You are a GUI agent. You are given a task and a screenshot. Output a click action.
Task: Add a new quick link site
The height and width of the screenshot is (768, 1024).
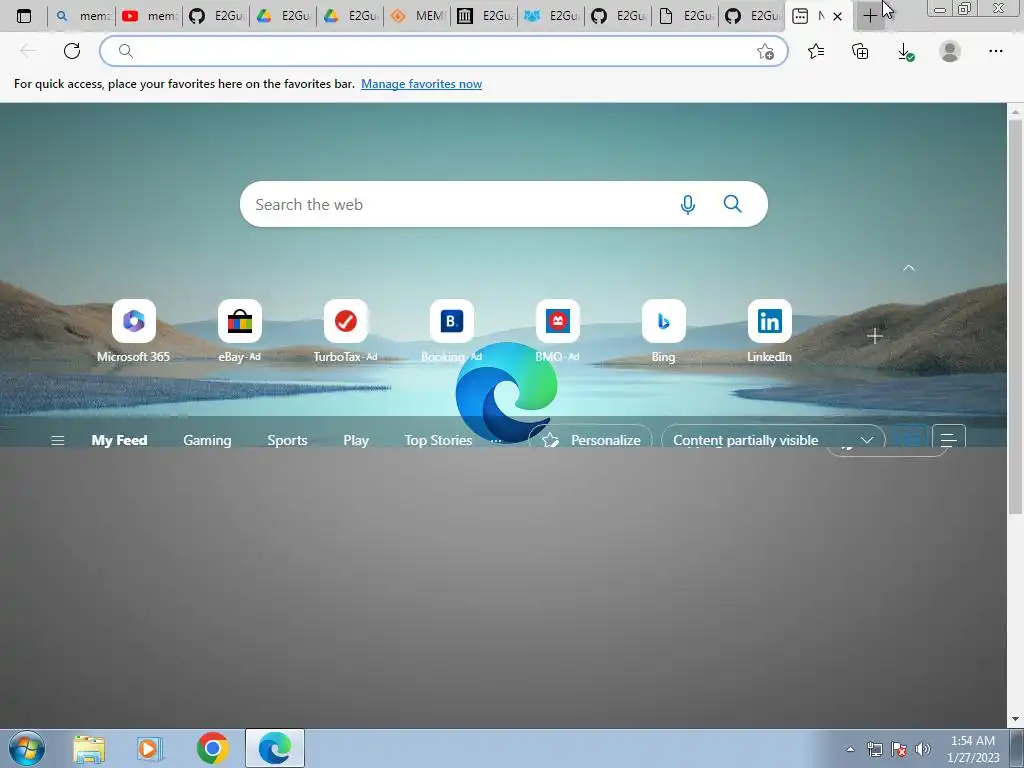[x=874, y=336]
